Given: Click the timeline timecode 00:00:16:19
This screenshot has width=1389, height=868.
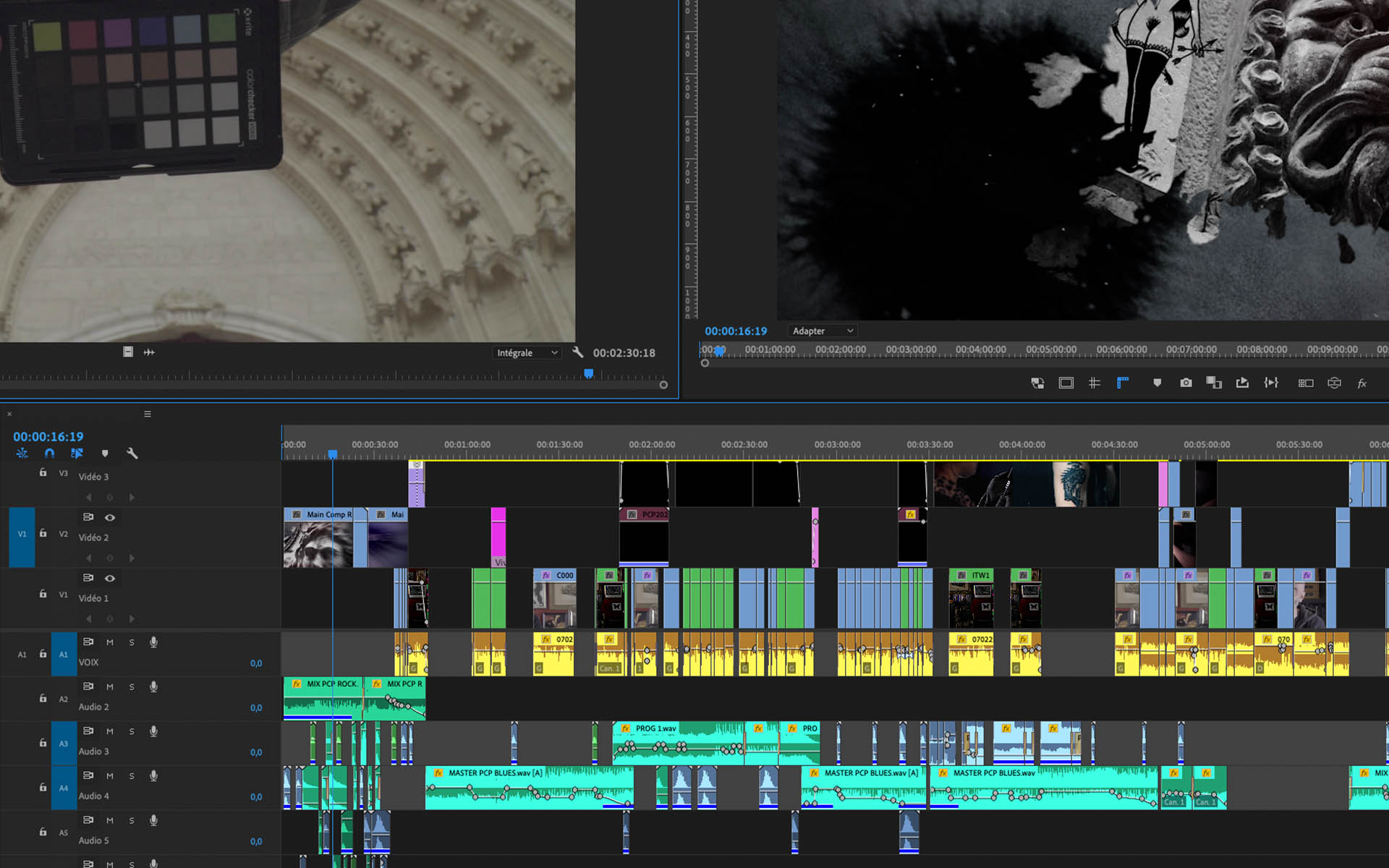Looking at the screenshot, I should 48,437.
